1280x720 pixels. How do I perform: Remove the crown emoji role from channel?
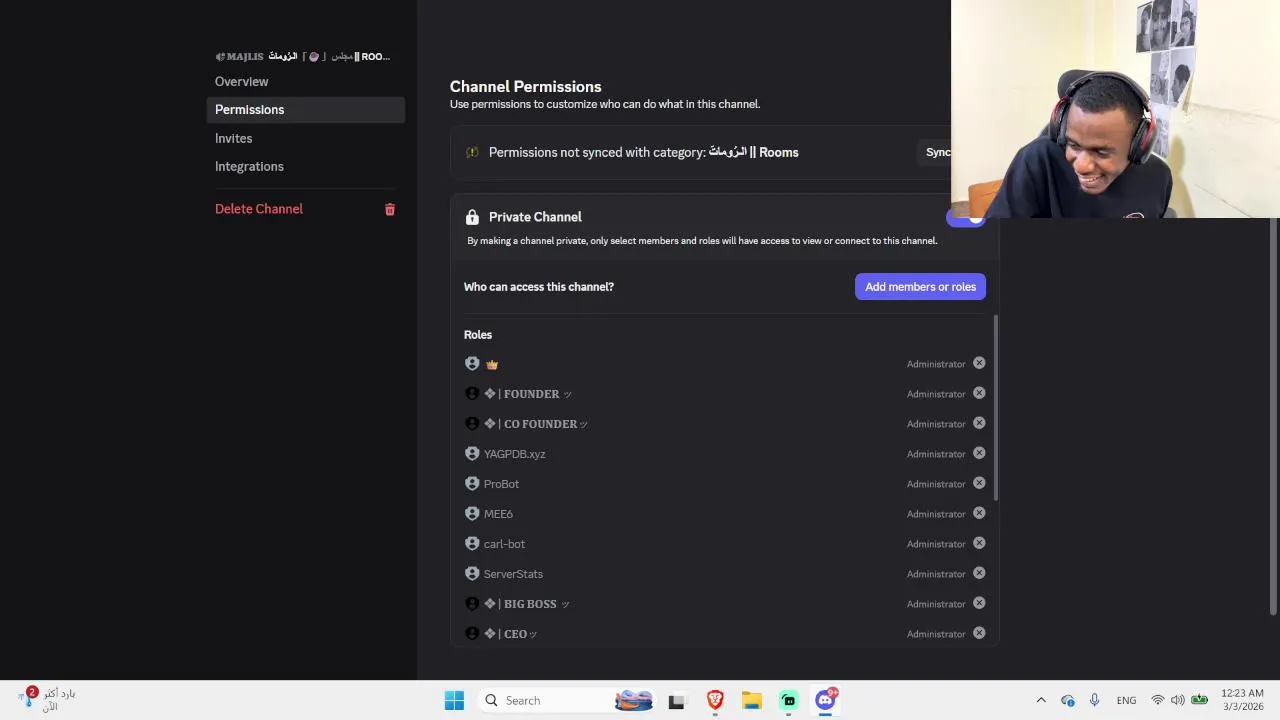(x=979, y=363)
